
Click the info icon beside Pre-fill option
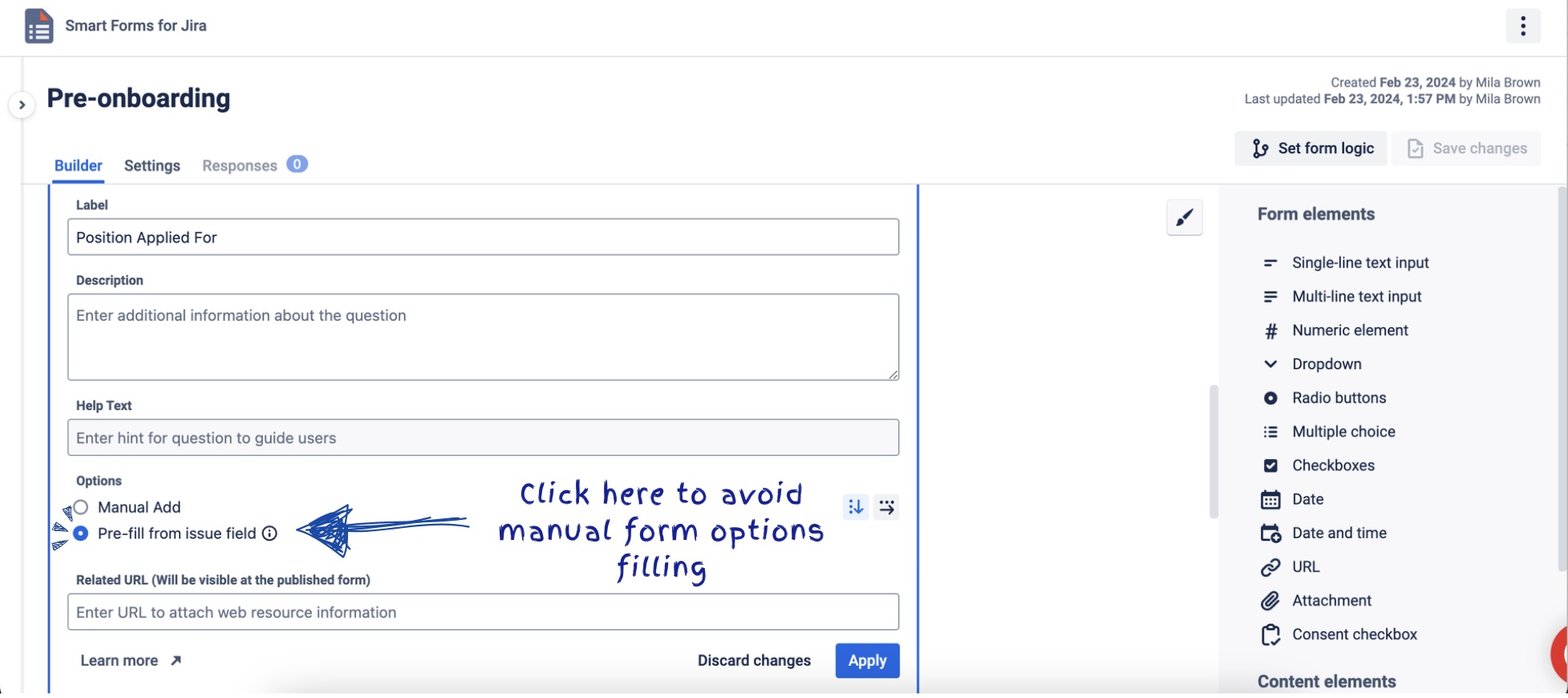pyautogui.click(x=270, y=534)
